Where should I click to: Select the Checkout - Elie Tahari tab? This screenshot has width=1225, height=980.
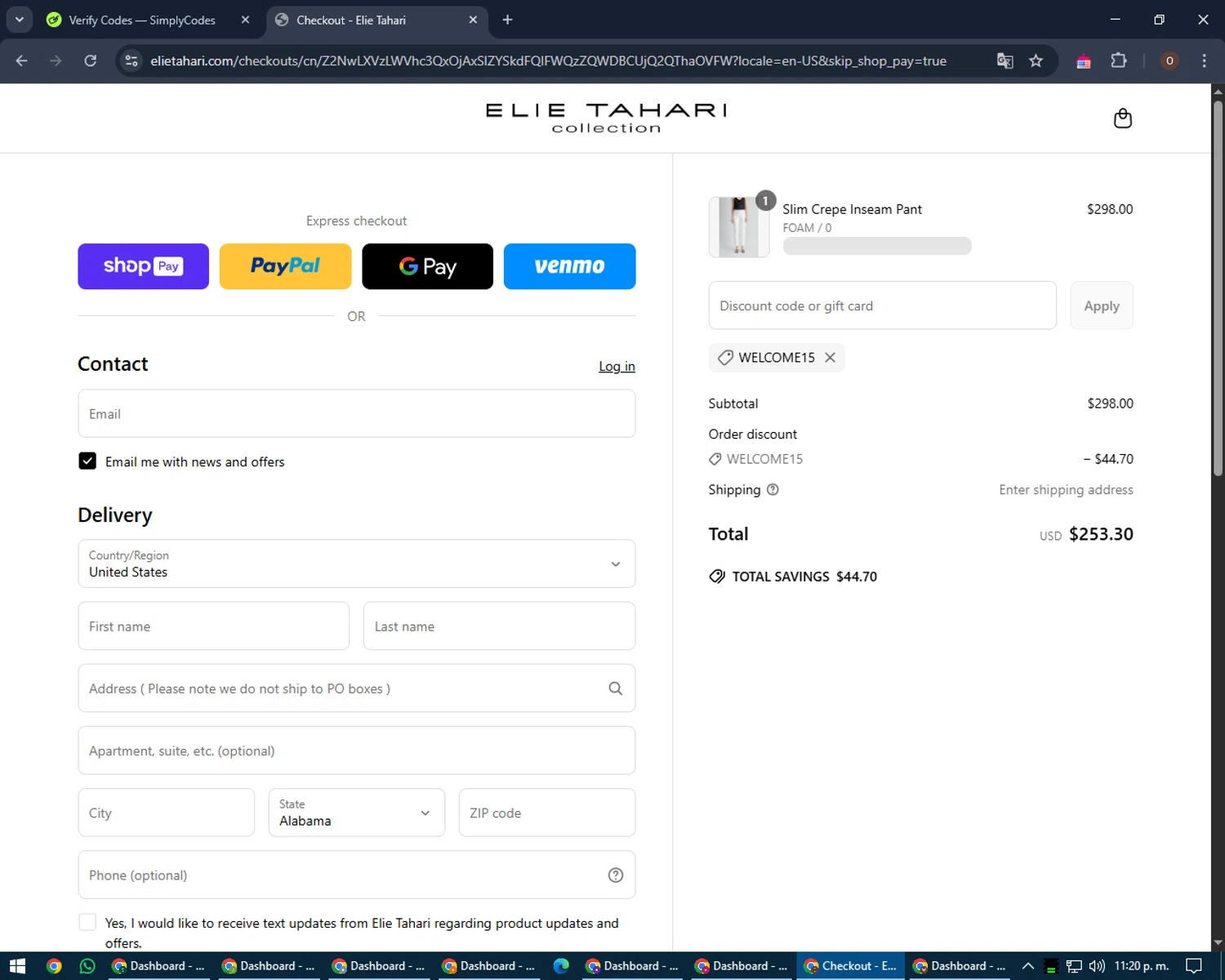351,20
